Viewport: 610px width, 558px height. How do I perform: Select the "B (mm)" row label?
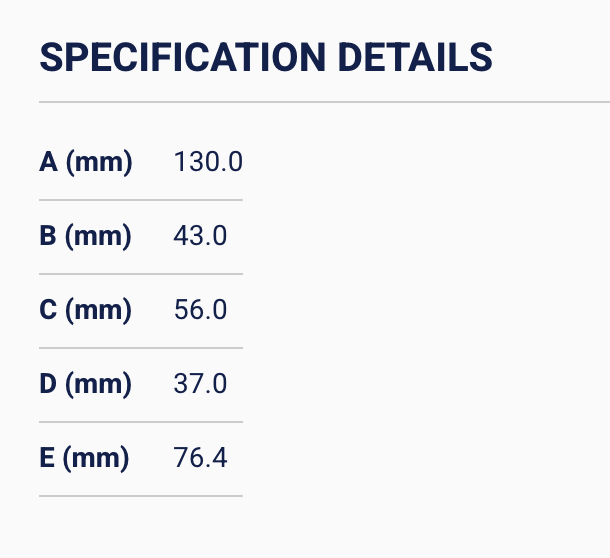tap(85, 236)
